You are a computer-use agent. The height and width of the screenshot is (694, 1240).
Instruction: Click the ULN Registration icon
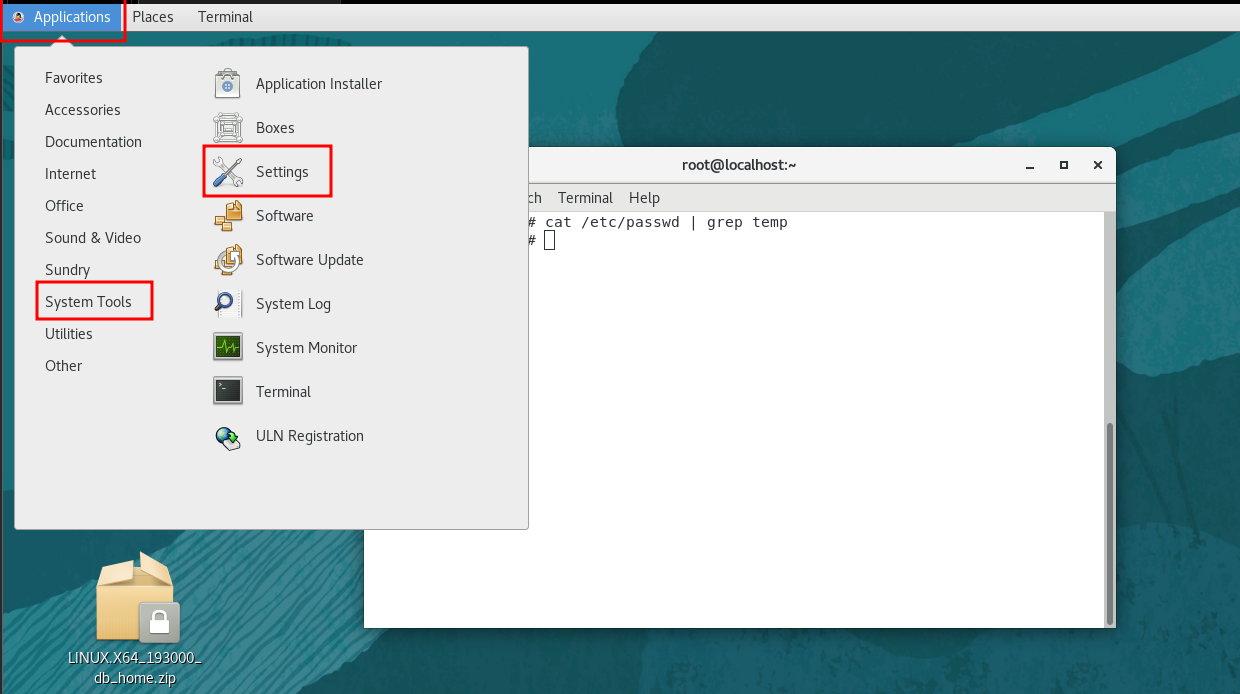tap(228, 436)
